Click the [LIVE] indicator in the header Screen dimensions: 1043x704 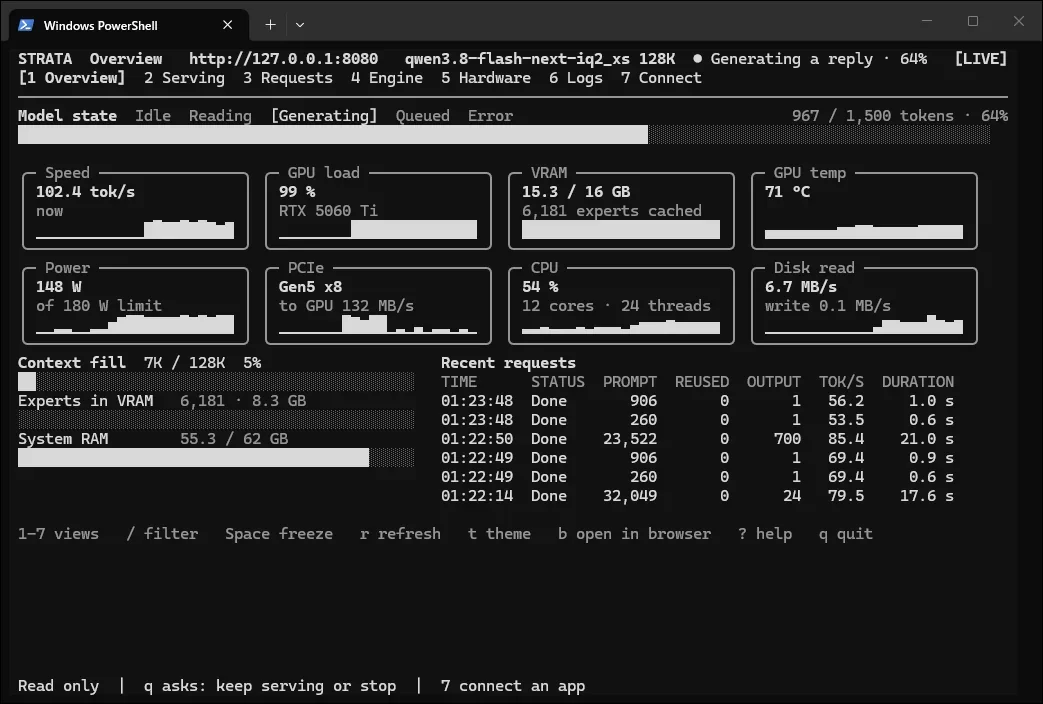pyautogui.click(x=980, y=59)
